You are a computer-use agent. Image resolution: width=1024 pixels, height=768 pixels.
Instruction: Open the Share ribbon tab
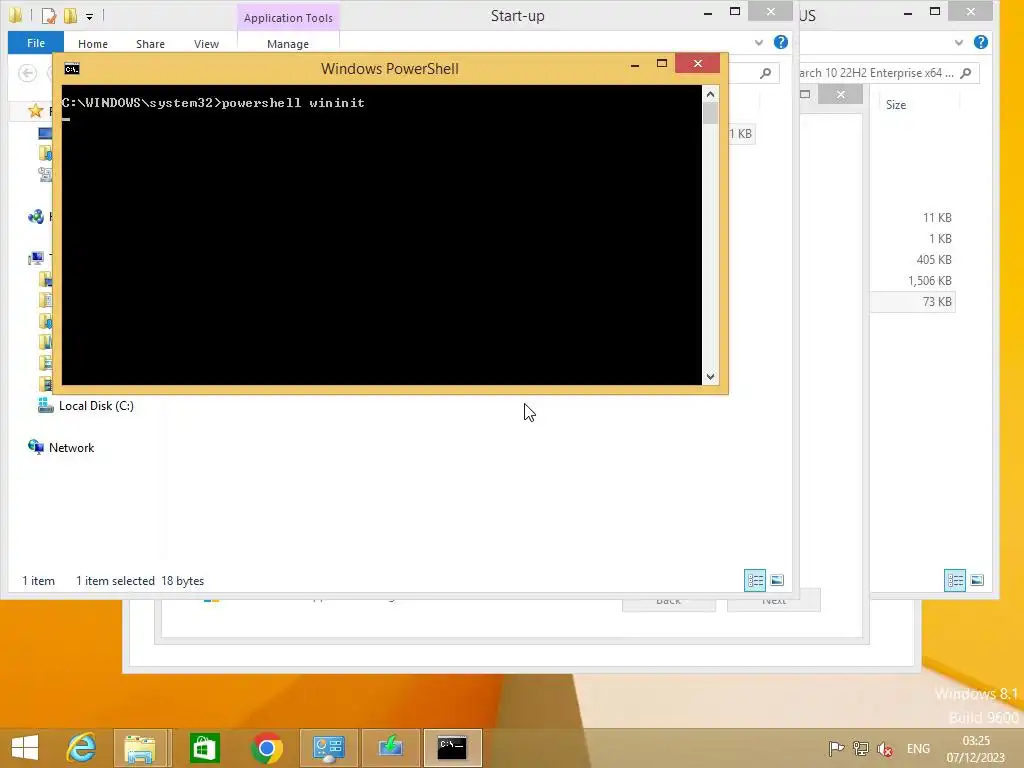coord(150,44)
